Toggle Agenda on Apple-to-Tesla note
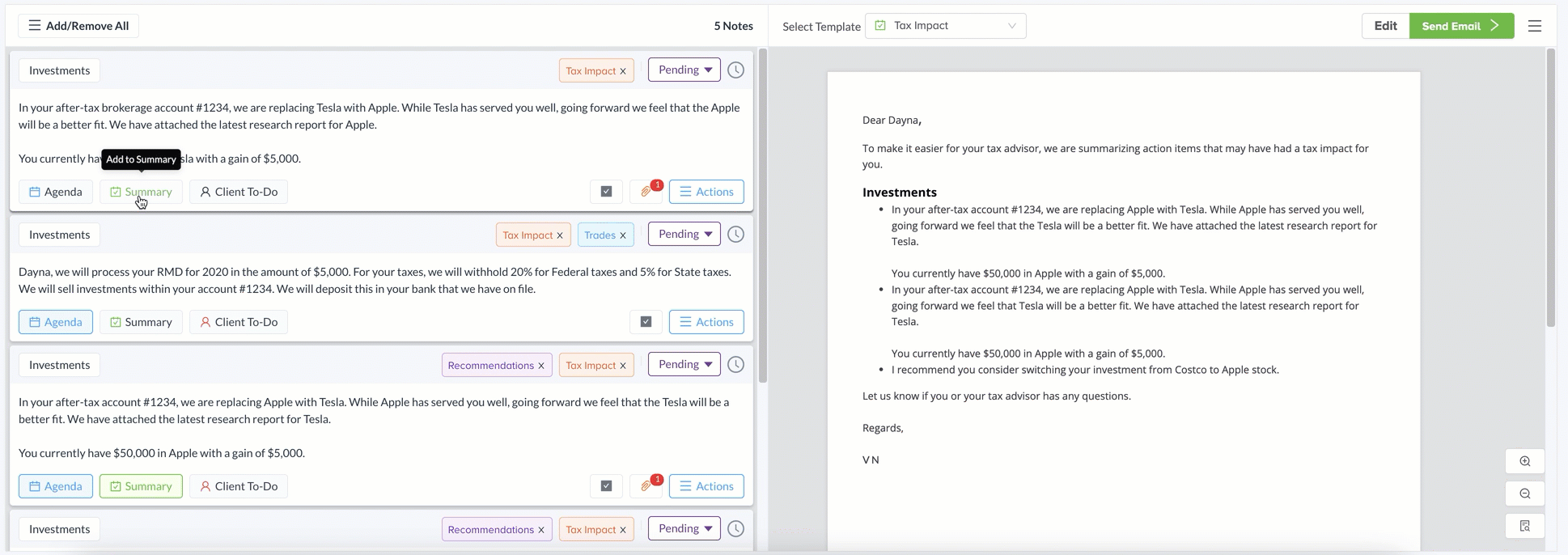The image size is (1568, 555). [56, 486]
